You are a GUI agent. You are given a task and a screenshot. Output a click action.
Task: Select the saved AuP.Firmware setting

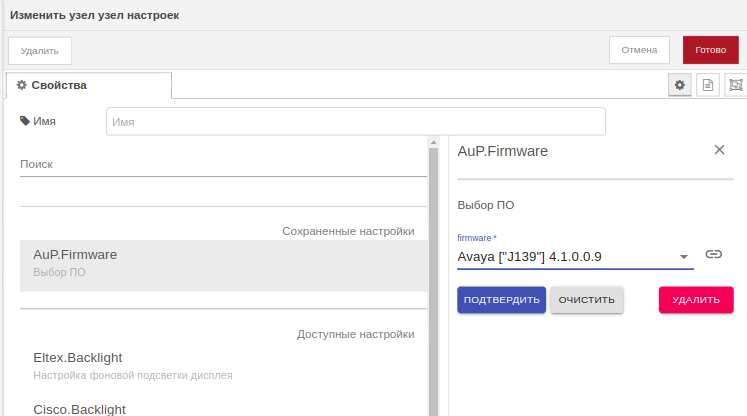[x=223, y=263]
